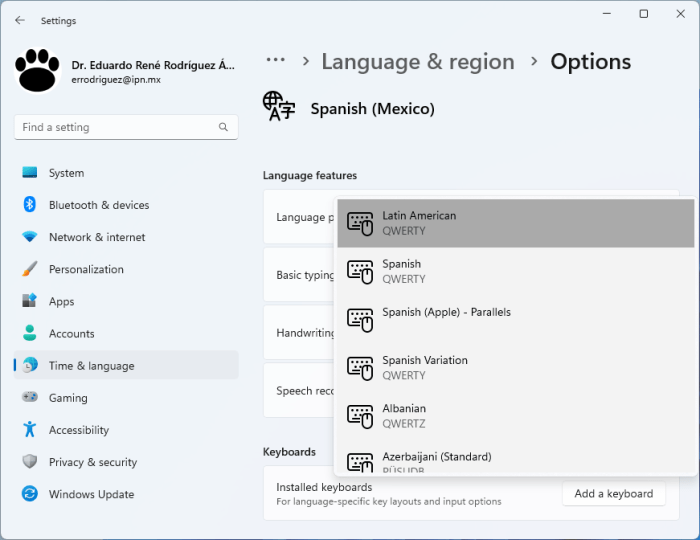Screen dimensions: 700x540
Task: Select Accounts in the sidebar
Action: (x=71, y=333)
